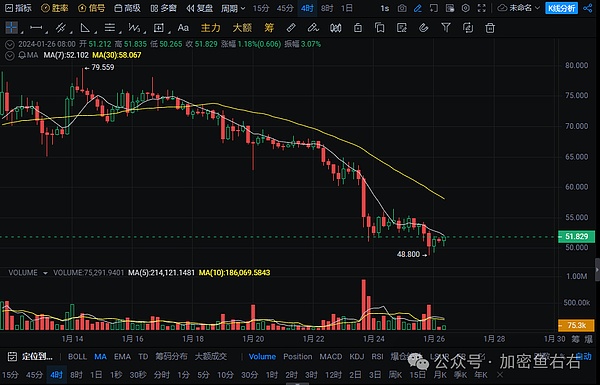Viewport: 600px width, 385px height.
Task: Toggle the 主力 indicator
Action: (210, 28)
